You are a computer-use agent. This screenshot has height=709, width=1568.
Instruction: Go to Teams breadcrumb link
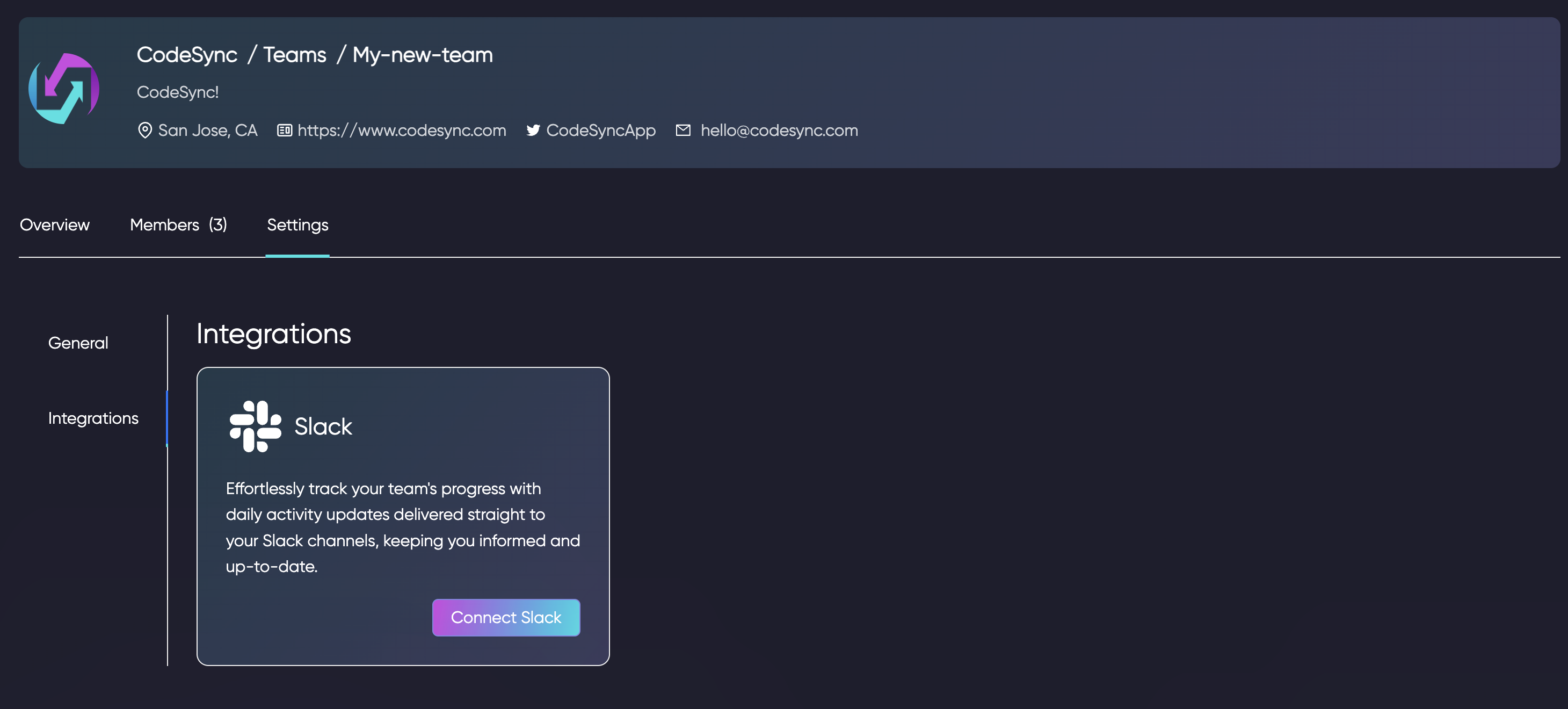coord(295,55)
